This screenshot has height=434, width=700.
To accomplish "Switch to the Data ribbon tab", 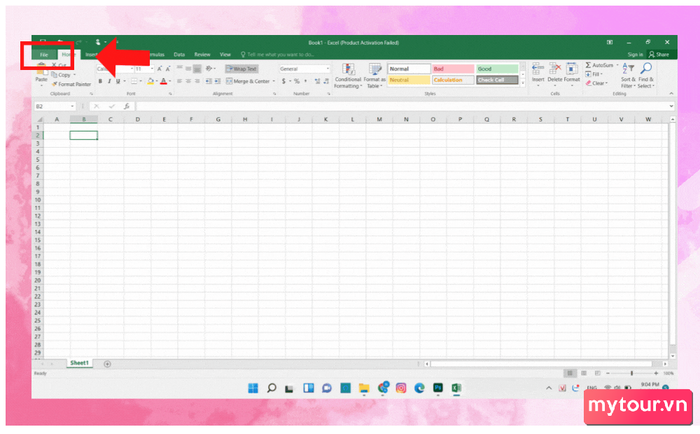I will click(x=179, y=54).
